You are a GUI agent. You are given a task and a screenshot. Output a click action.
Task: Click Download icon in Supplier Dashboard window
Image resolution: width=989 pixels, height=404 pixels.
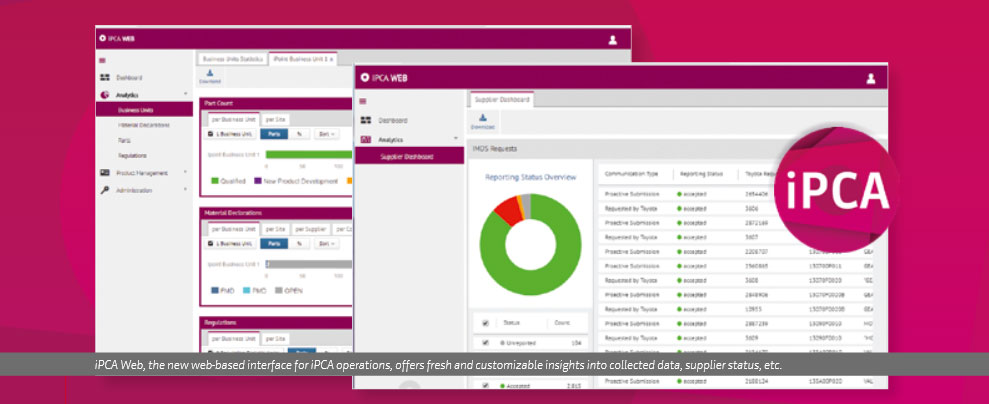[483, 121]
